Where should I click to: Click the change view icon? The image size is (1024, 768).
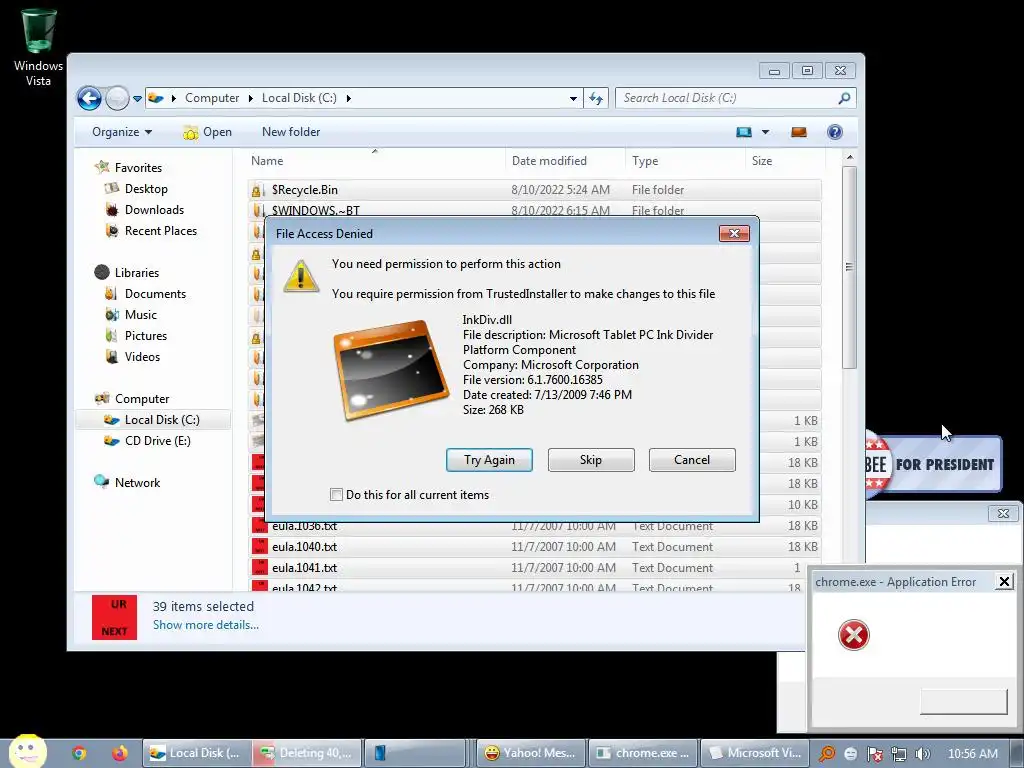(744, 132)
